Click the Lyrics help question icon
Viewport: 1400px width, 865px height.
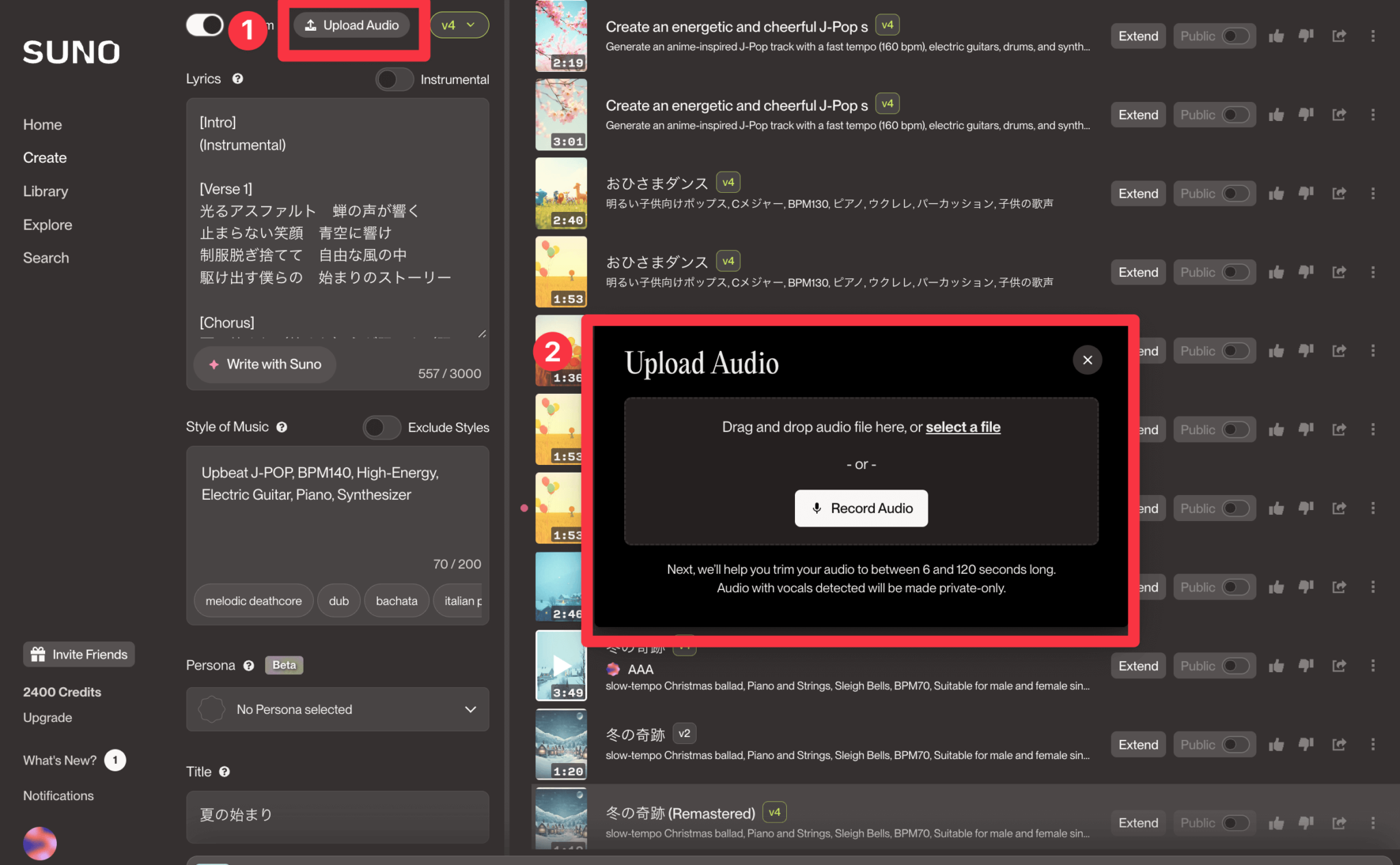point(237,79)
